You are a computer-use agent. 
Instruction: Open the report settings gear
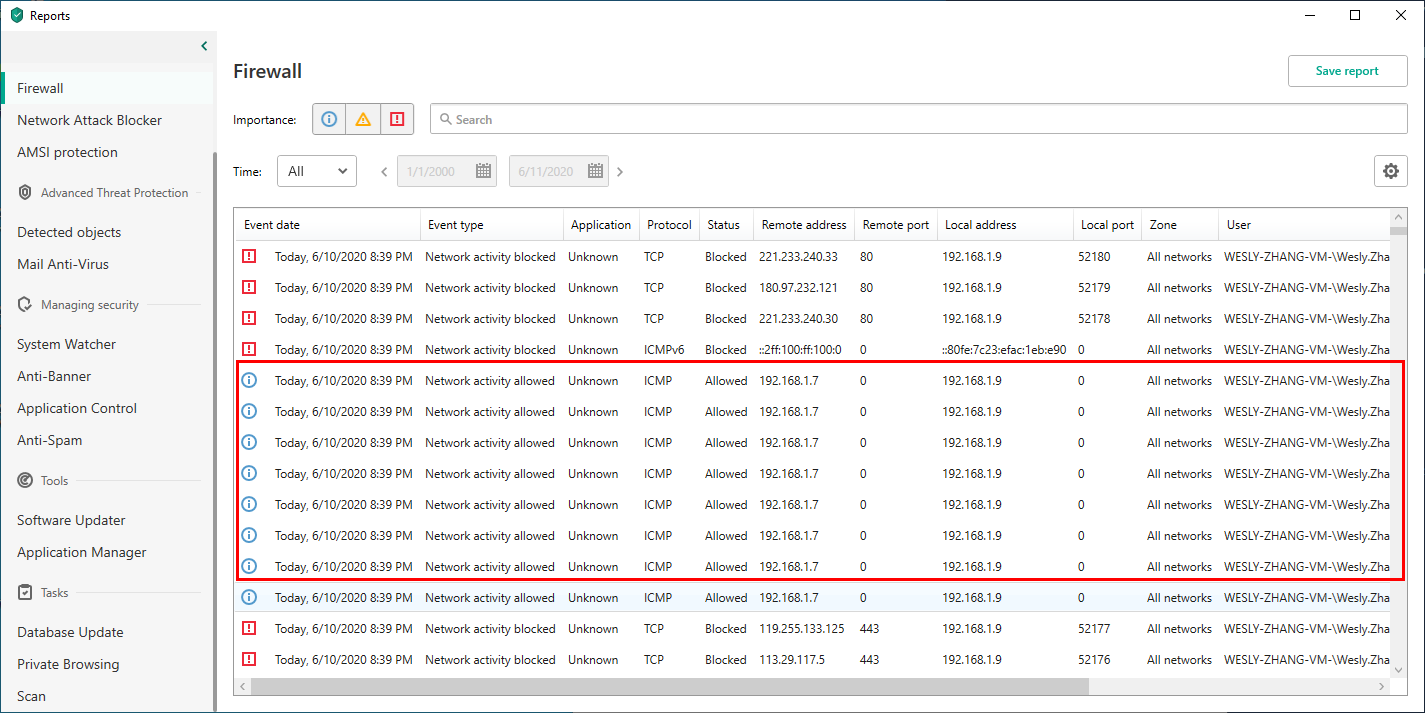click(1391, 171)
